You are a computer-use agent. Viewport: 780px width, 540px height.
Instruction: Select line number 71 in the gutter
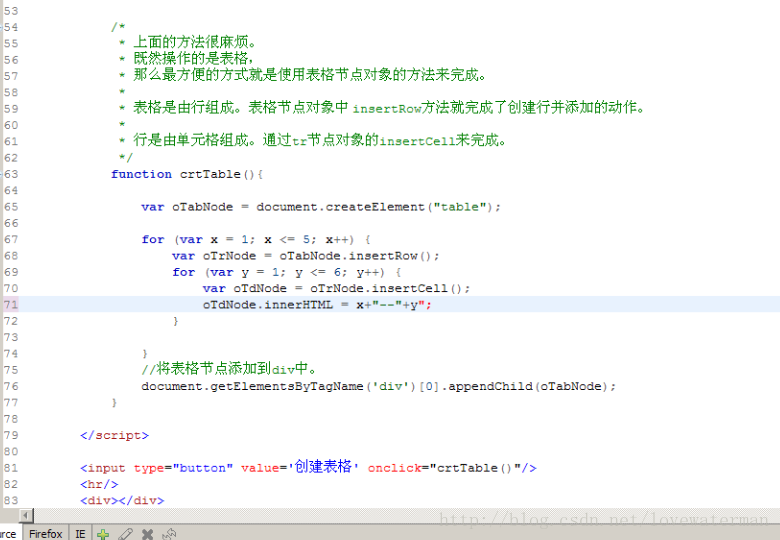pos(11,304)
